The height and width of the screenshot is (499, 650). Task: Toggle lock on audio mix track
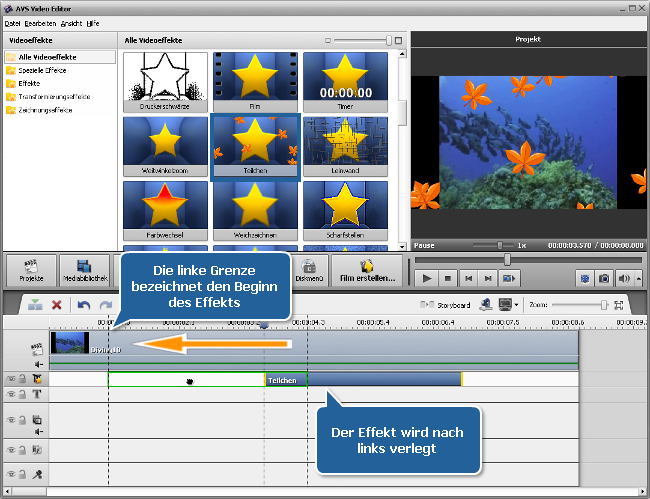(x=23, y=450)
